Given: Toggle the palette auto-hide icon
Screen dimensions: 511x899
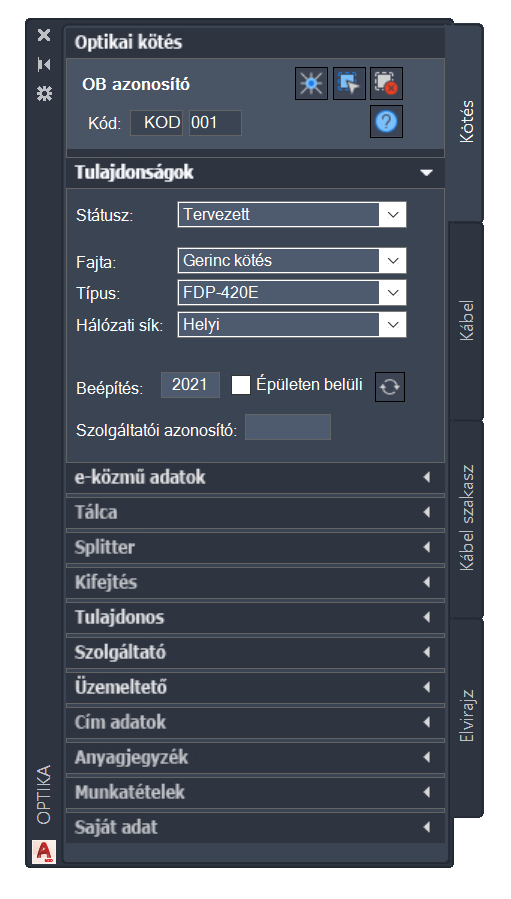Looking at the screenshot, I should coord(44,65).
